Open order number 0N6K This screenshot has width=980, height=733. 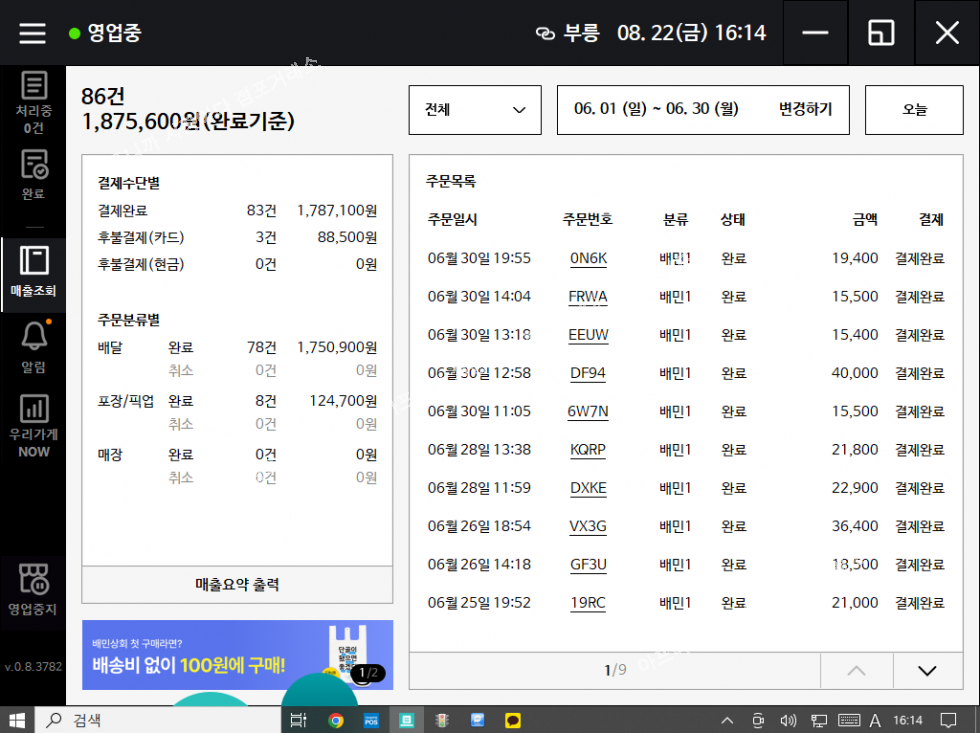(588, 259)
